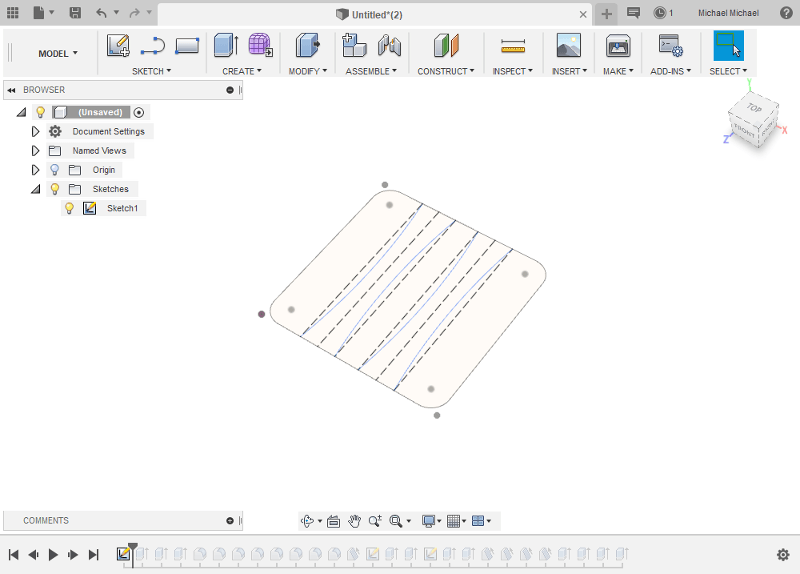The image size is (800, 574).
Task: Expand the Origin folder node
Action: pyautogui.click(x=35, y=170)
